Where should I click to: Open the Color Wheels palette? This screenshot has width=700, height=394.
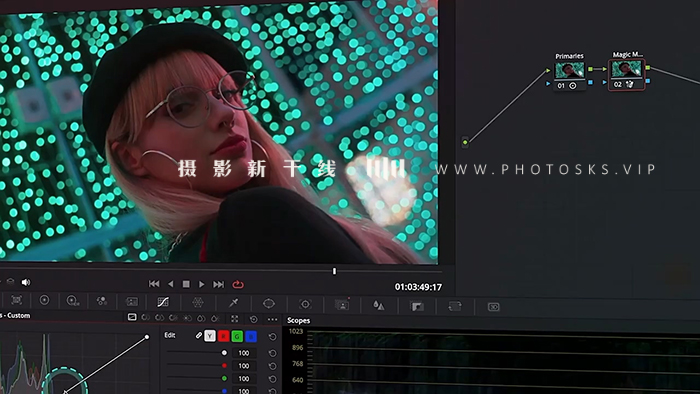click(x=44, y=300)
